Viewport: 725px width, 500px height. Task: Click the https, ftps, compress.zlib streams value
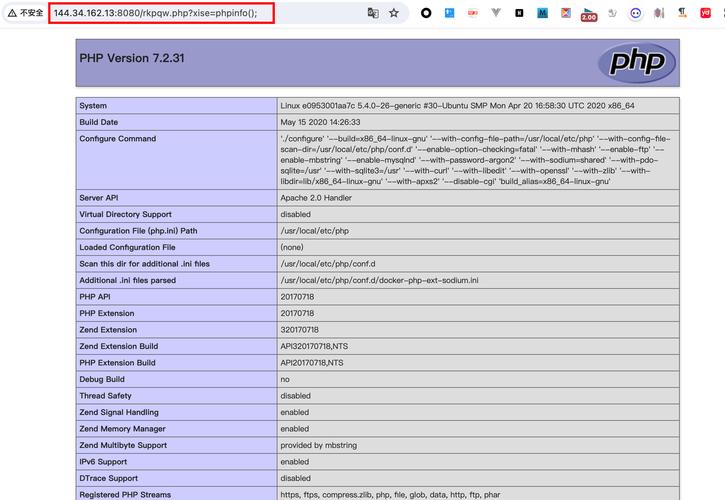coord(390,494)
